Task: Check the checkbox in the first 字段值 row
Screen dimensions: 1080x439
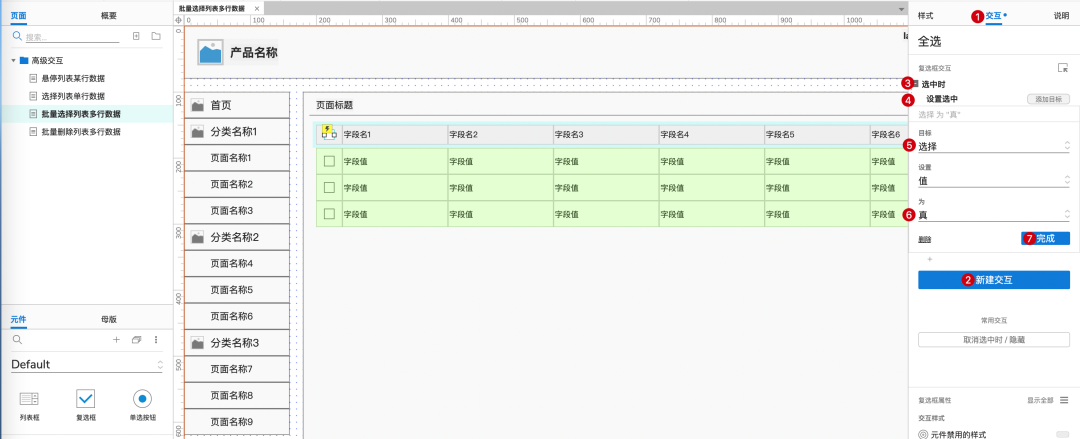Action: click(x=329, y=161)
